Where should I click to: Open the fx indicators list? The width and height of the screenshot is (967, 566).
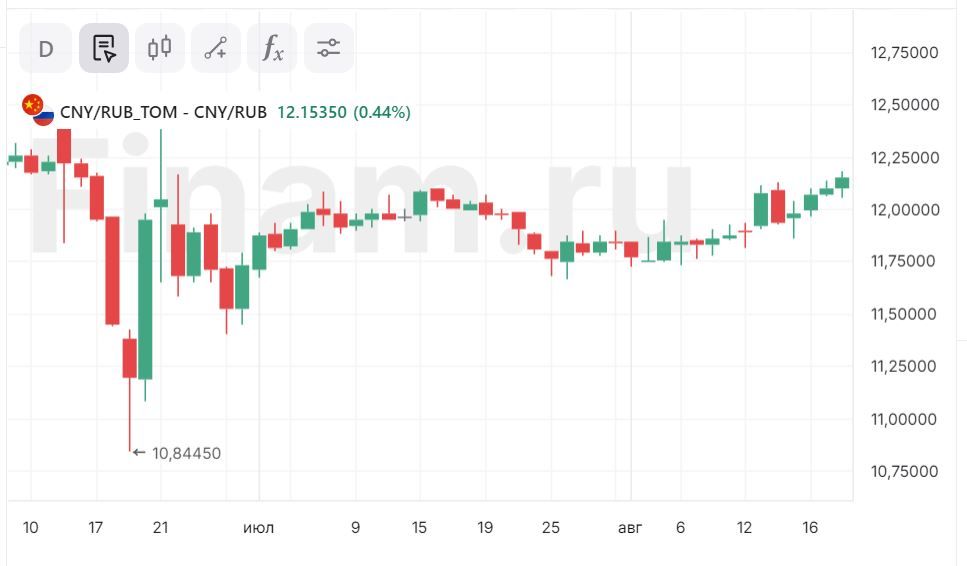(x=272, y=48)
